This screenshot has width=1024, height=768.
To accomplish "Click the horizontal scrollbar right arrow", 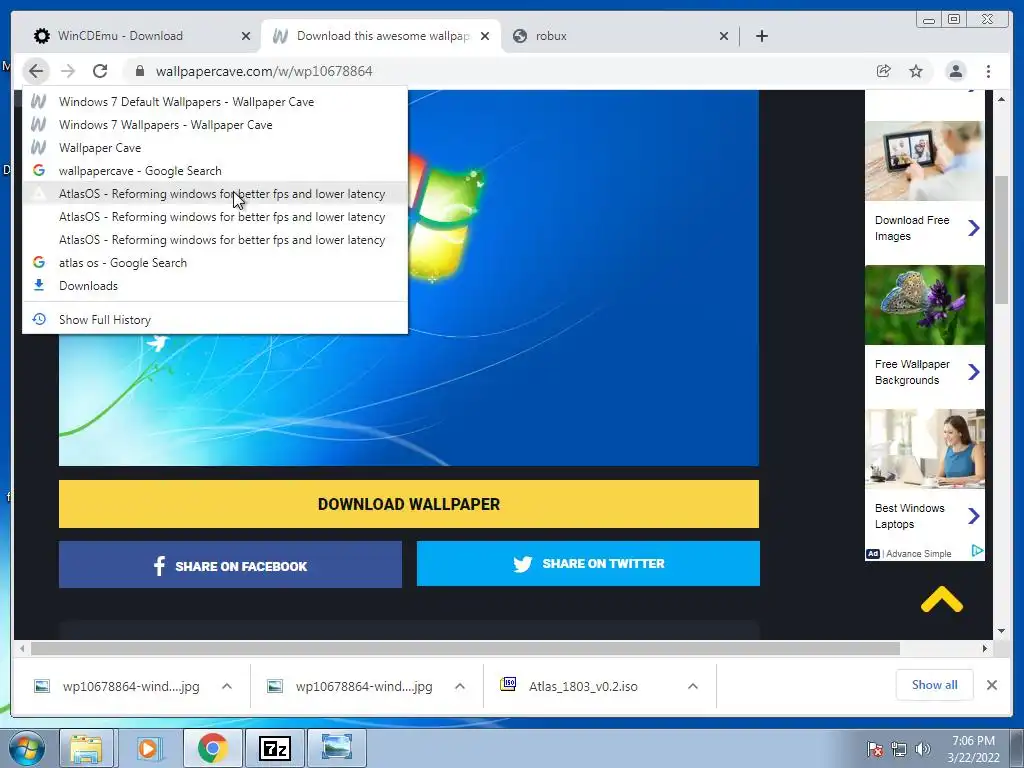I will (x=985, y=648).
